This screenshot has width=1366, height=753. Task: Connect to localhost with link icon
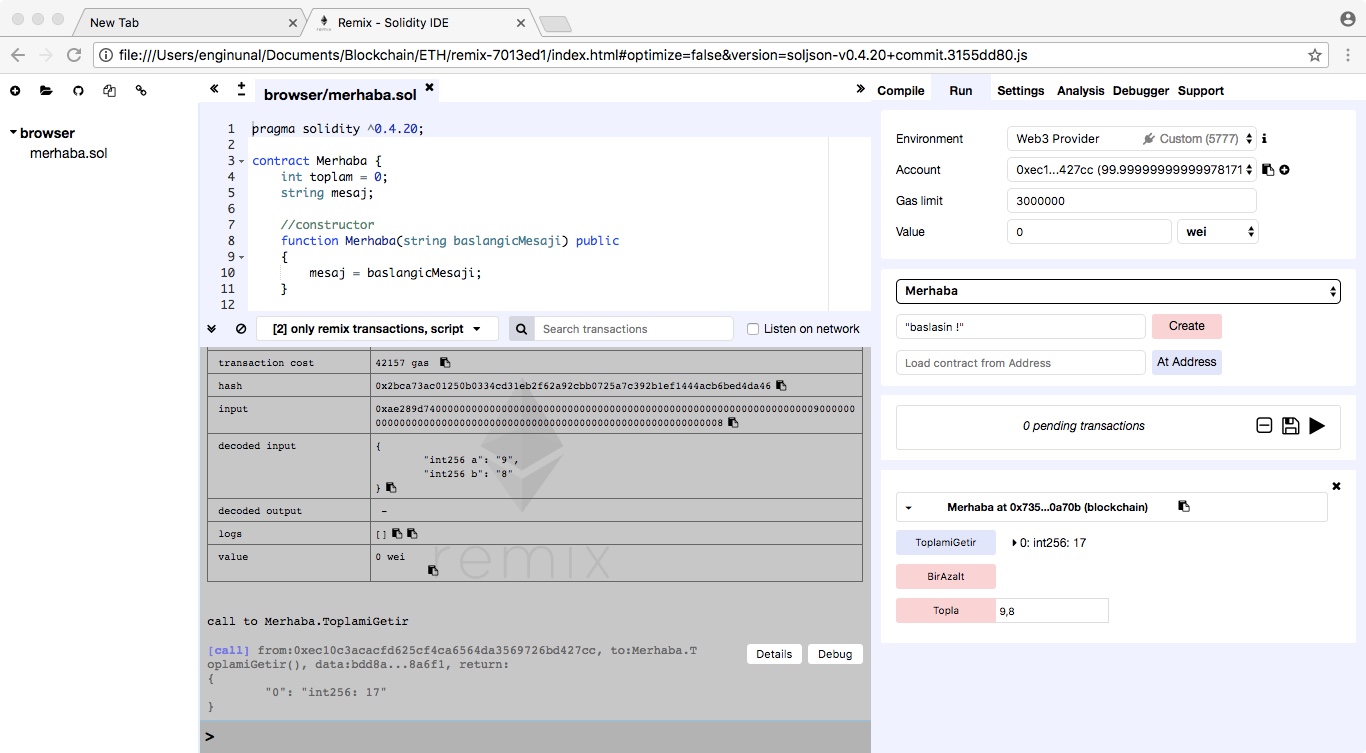point(141,91)
